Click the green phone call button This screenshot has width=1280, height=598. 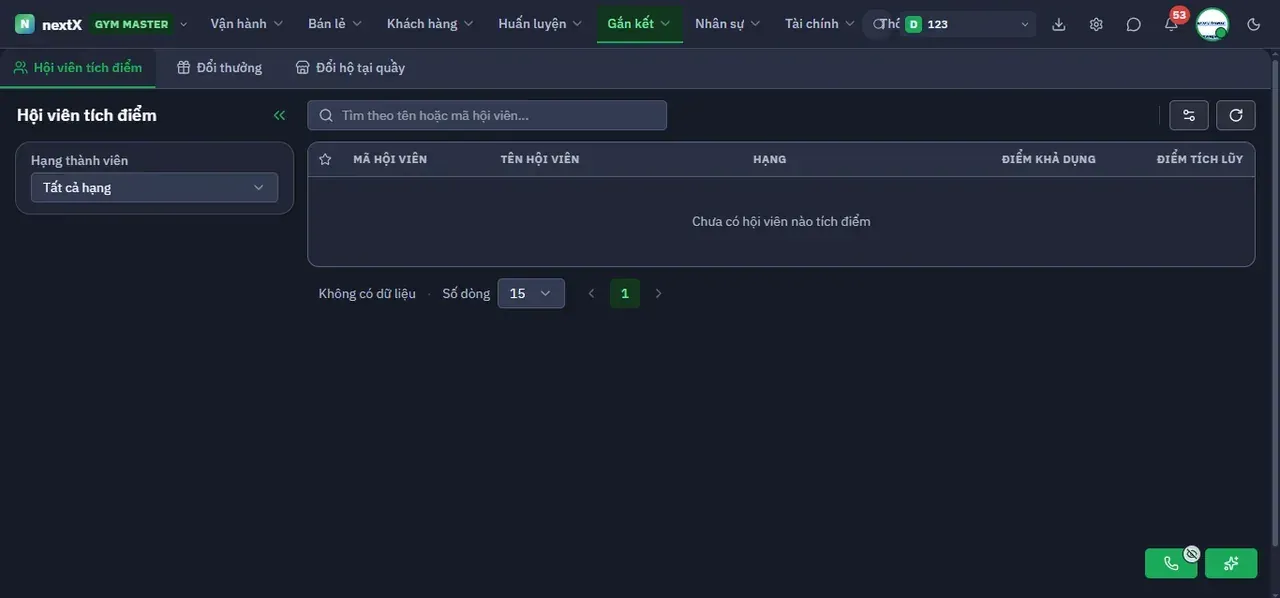[1171, 563]
